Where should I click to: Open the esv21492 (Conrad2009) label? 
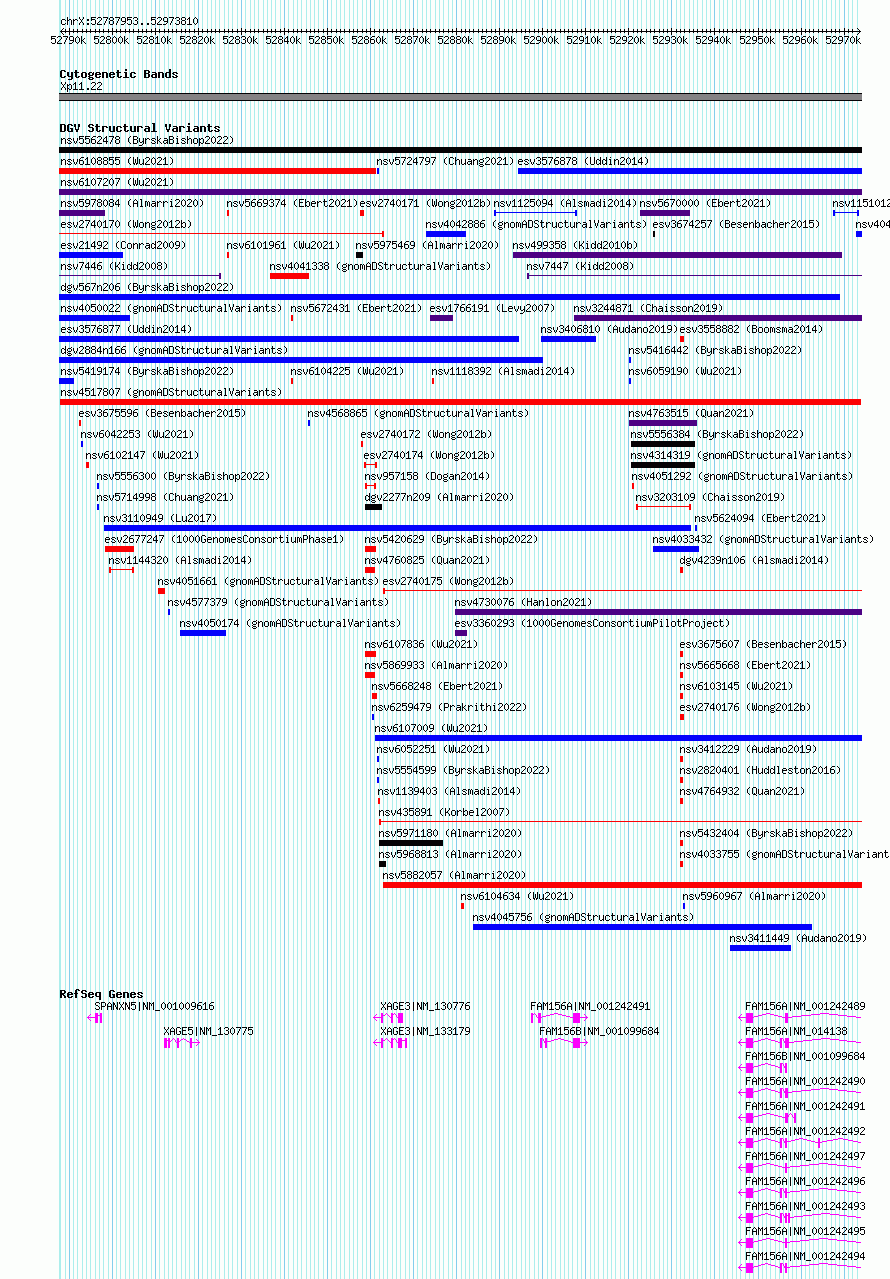coord(122,245)
